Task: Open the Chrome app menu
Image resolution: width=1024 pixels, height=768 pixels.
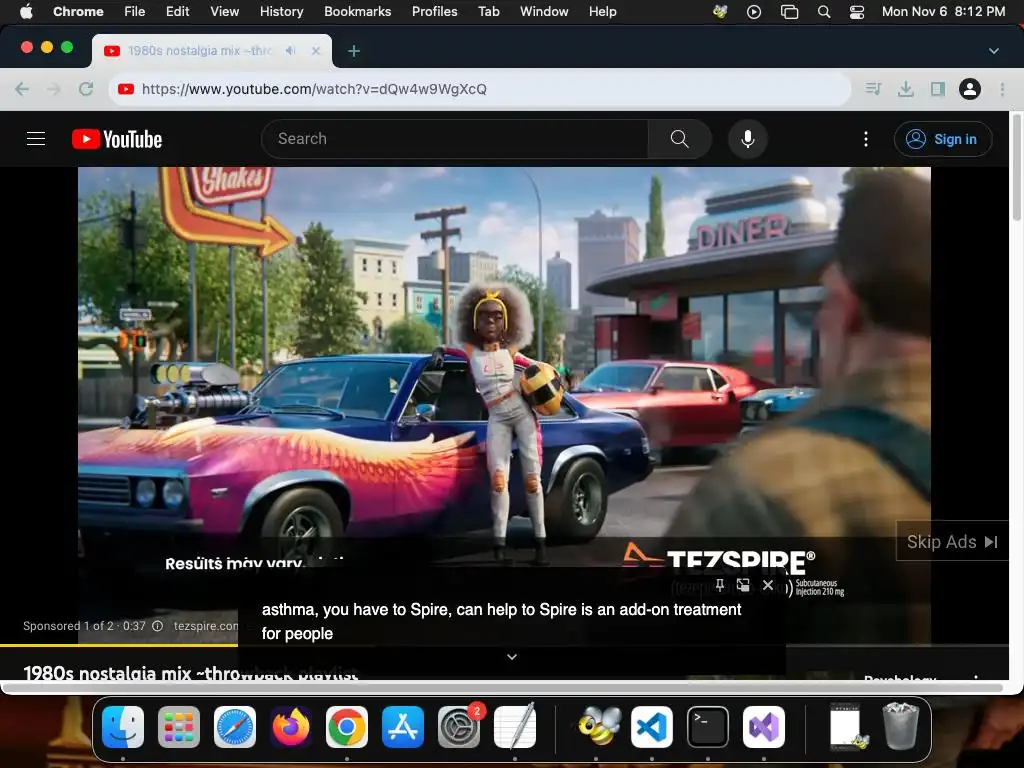Action: 78,11
